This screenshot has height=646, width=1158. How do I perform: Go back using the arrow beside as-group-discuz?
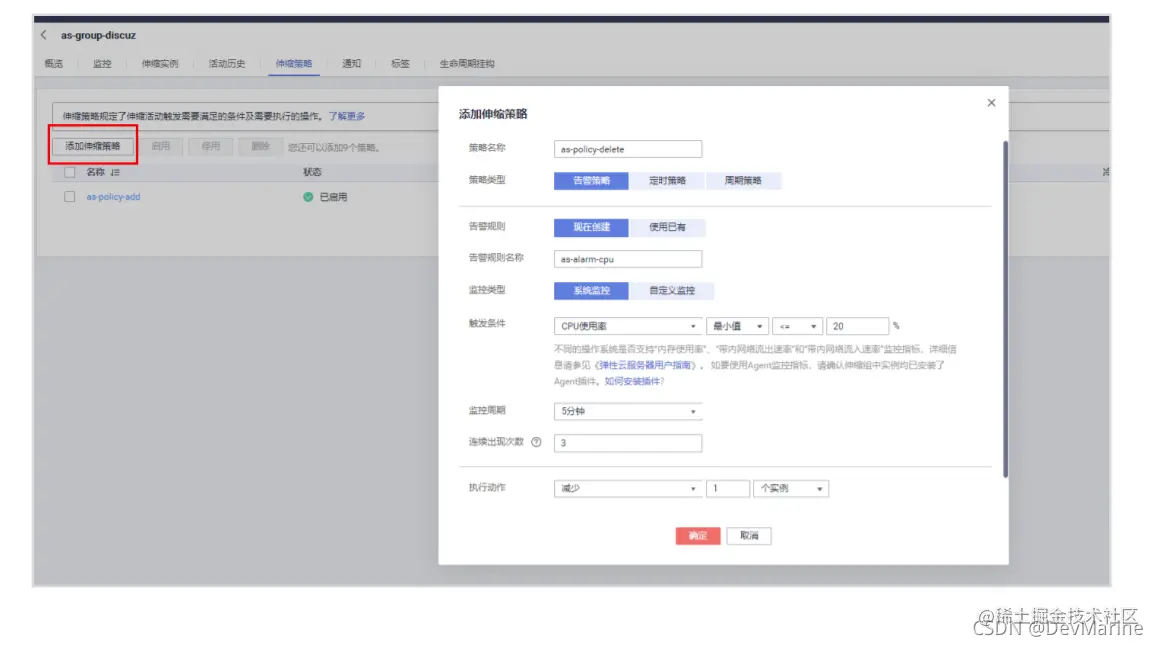tap(44, 35)
